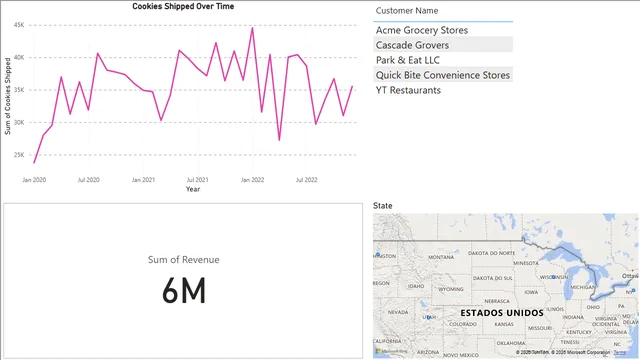The image size is (640, 360).
Task: Select the Sum of Revenue card
Action: (183, 281)
